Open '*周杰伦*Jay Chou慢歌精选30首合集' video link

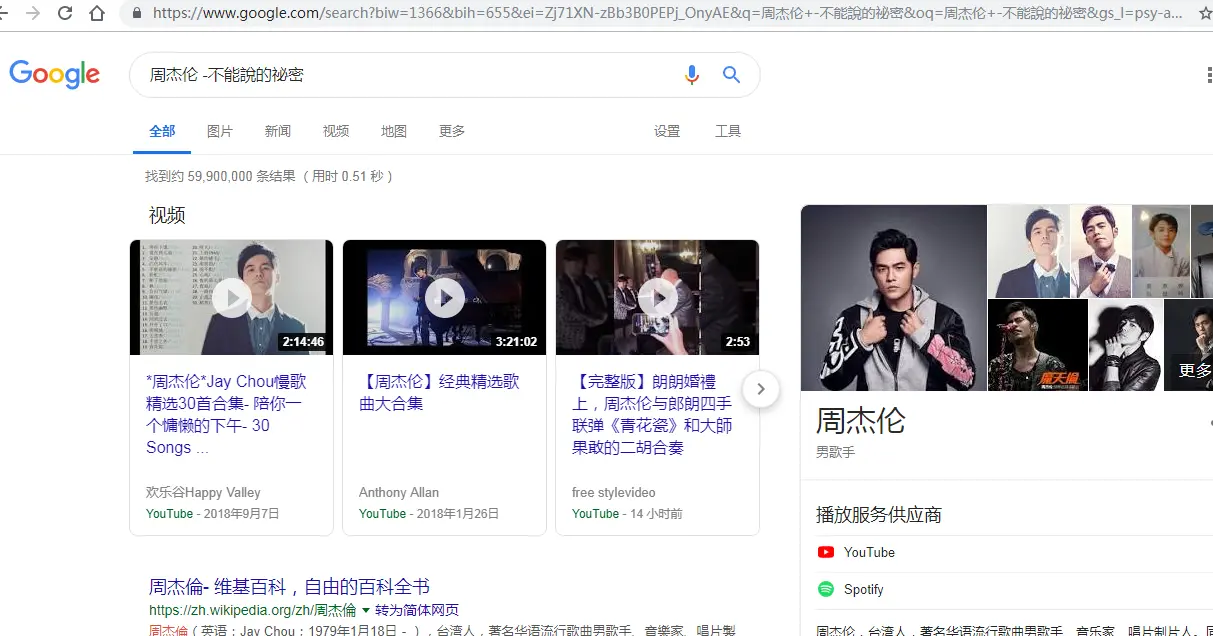point(227,415)
